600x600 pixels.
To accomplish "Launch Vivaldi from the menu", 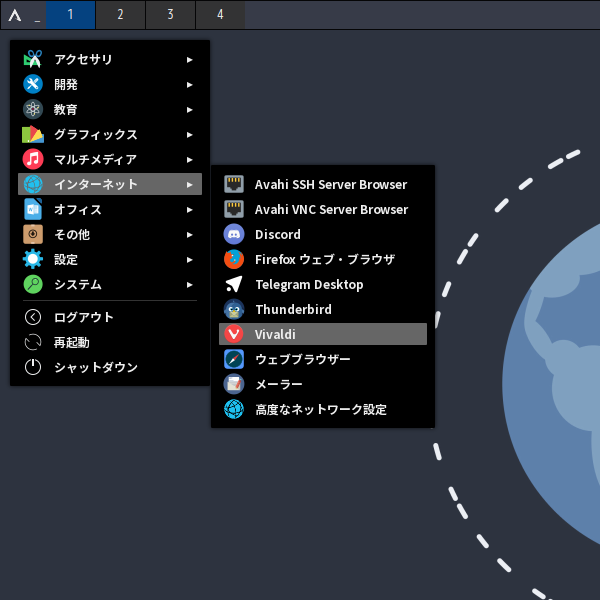I will 323,334.
